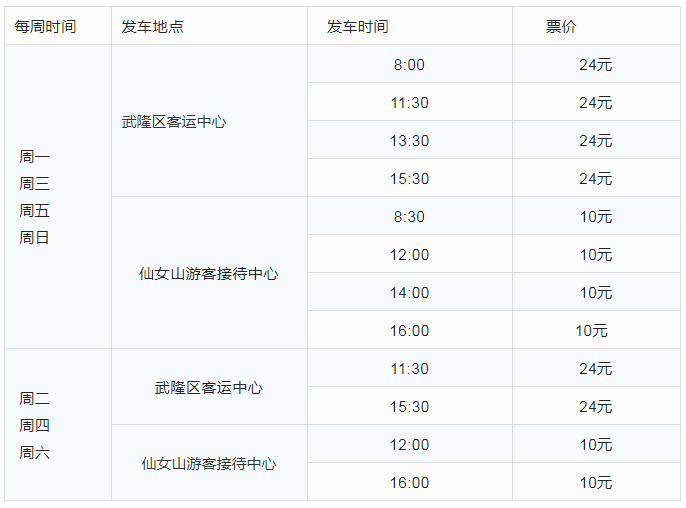
Task: Click the 每周时间 column header
Action: (45, 26)
